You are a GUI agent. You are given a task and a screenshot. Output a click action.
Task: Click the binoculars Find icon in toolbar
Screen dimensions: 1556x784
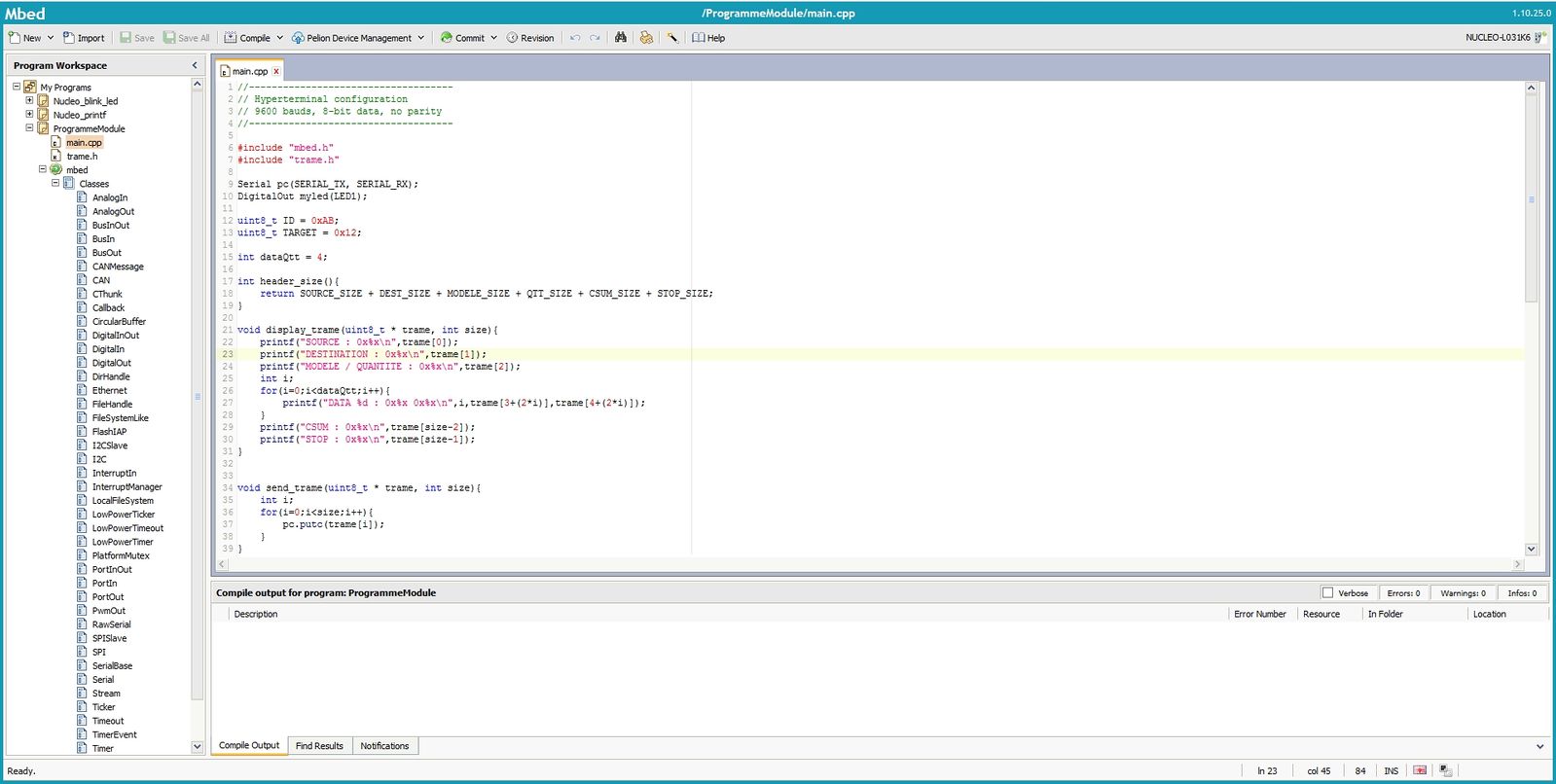point(620,38)
